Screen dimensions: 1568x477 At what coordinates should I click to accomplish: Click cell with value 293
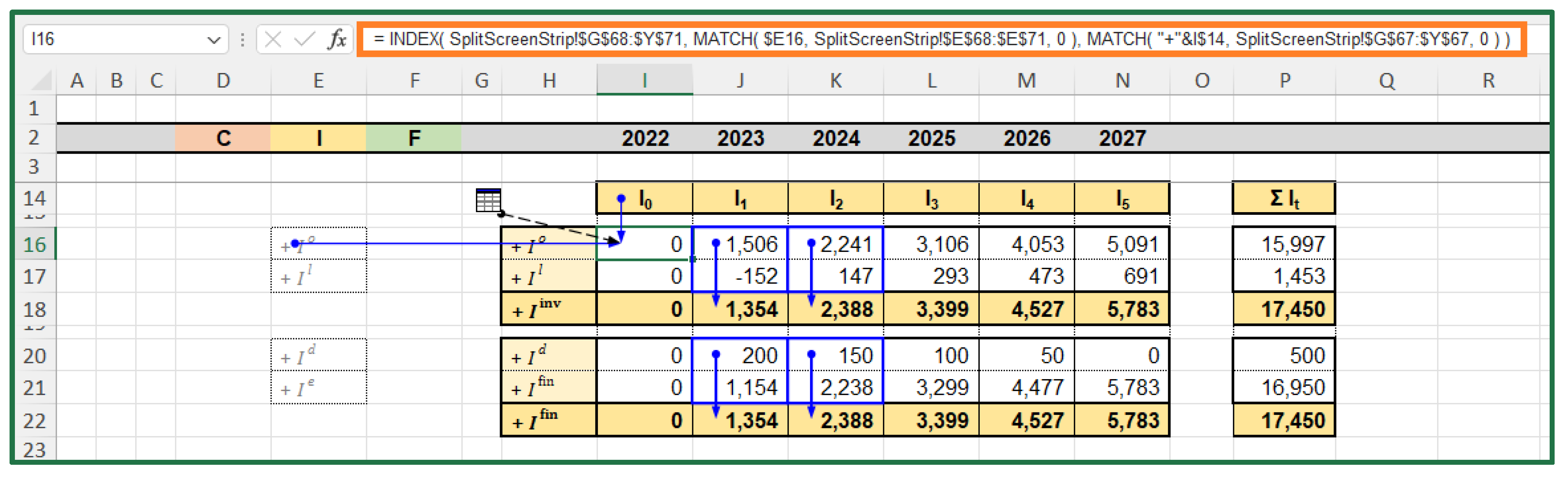click(931, 276)
